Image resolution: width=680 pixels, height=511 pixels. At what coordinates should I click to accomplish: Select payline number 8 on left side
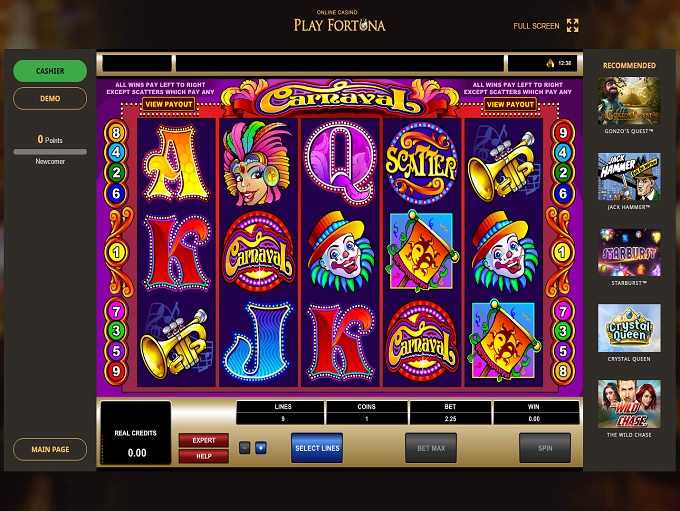click(x=116, y=132)
